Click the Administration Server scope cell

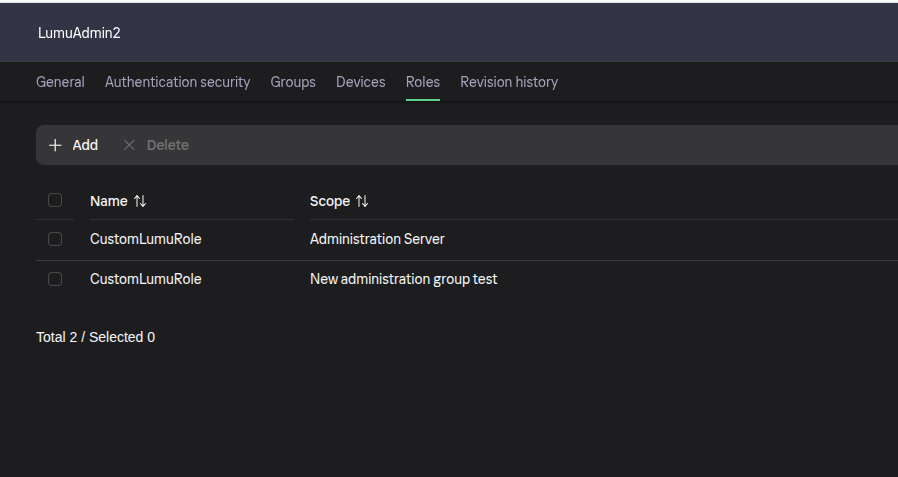377,239
